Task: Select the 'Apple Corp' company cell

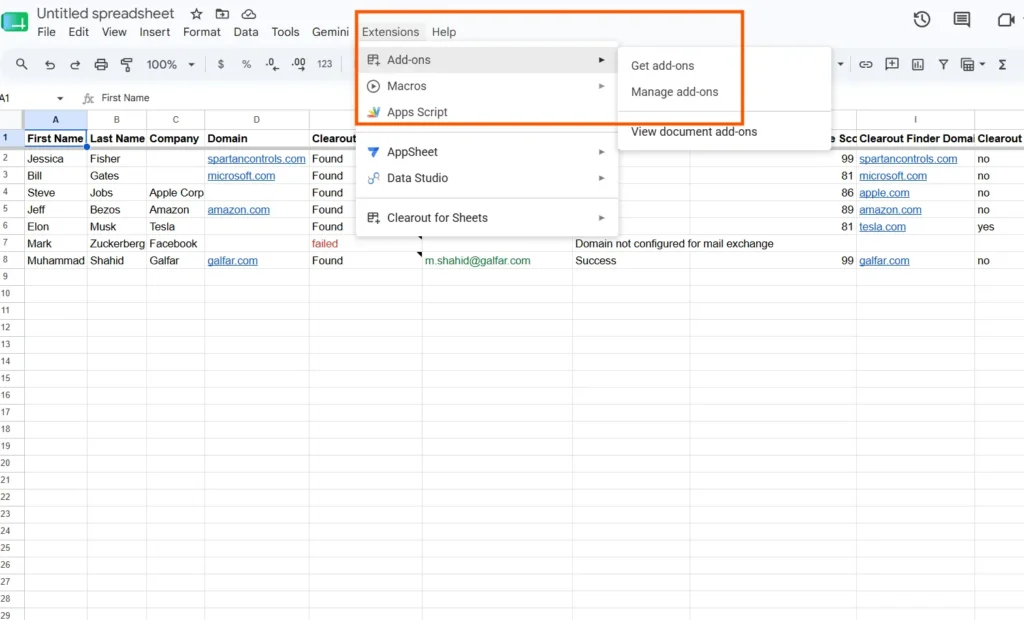Action: (176, 193)
